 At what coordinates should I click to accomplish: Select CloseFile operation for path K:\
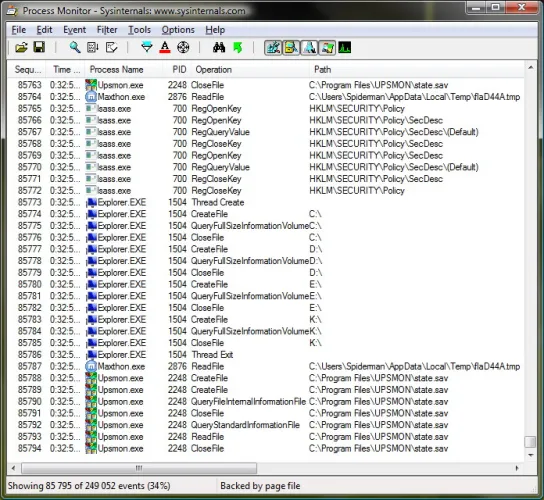(207, 343)
